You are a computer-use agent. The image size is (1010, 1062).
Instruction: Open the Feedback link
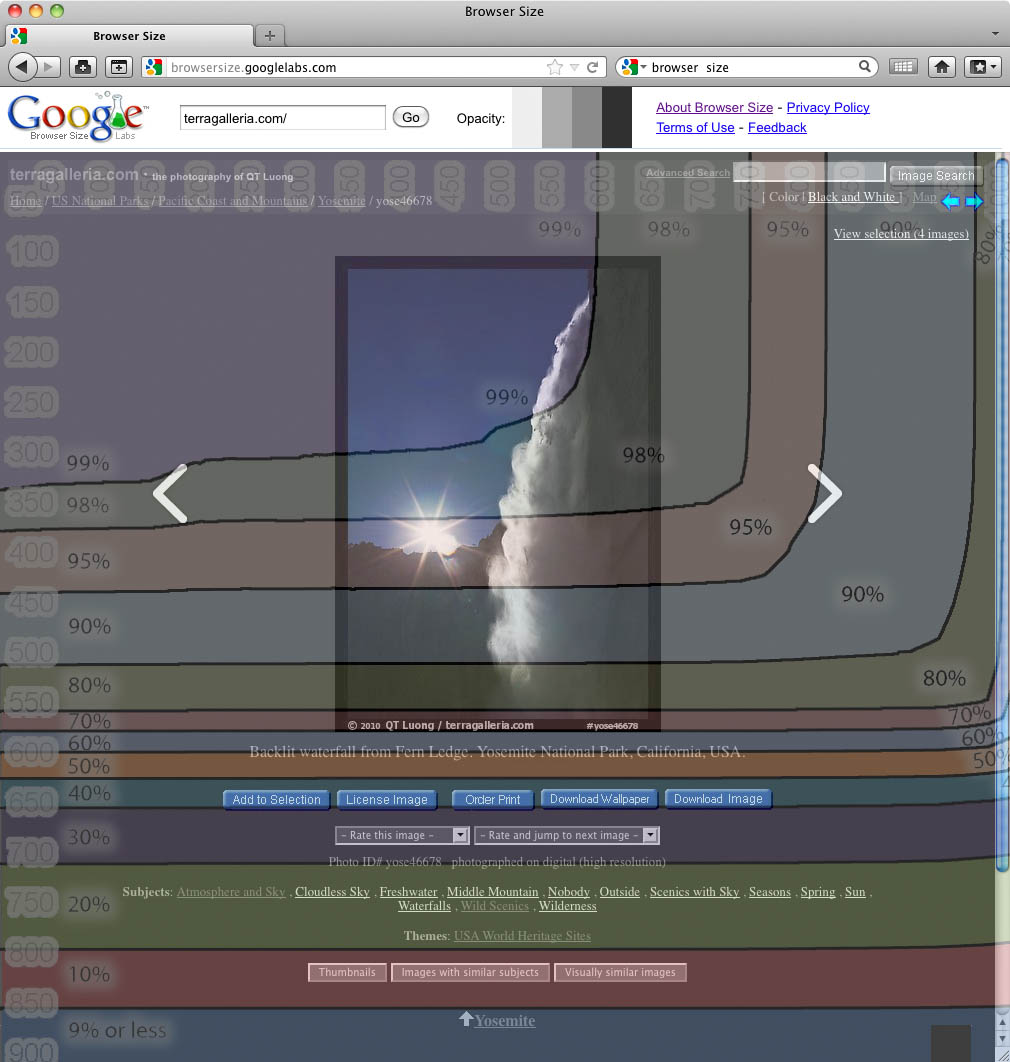(777, 127)
